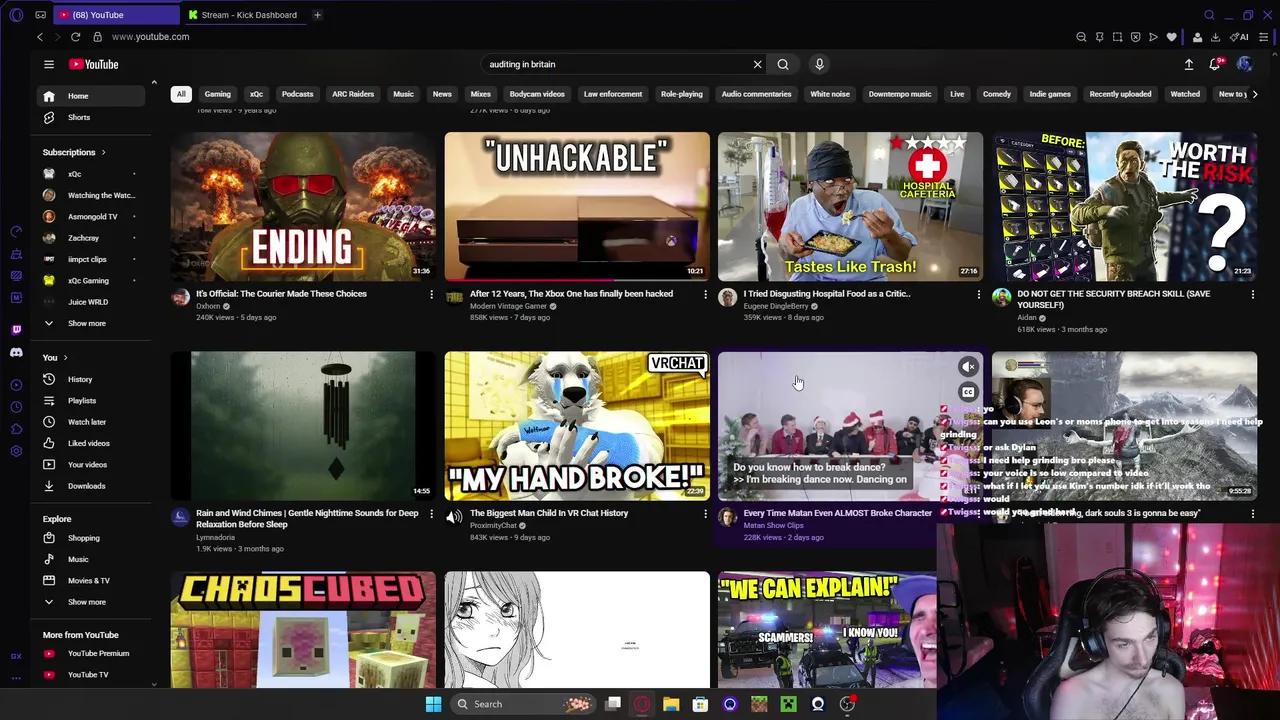
Task: Open options for Rain and Wind Chimes video
Action: pos(431,513)
